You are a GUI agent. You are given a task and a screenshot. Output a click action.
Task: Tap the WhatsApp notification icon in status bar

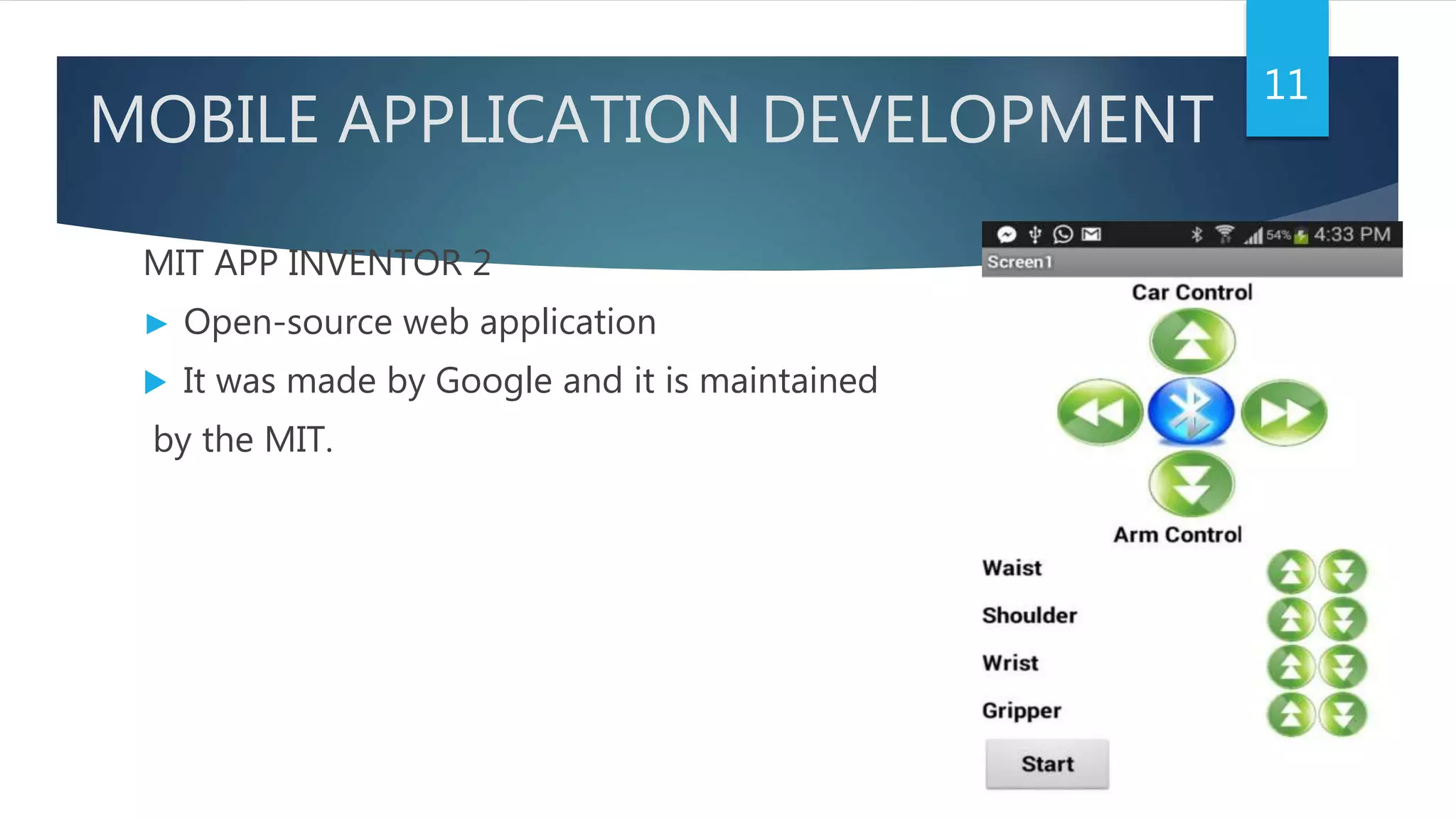tap(1063, 235)
